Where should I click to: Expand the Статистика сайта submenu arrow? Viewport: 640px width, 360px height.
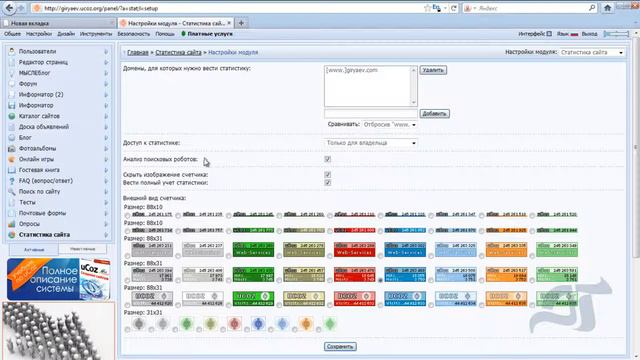tap(106, 235)
